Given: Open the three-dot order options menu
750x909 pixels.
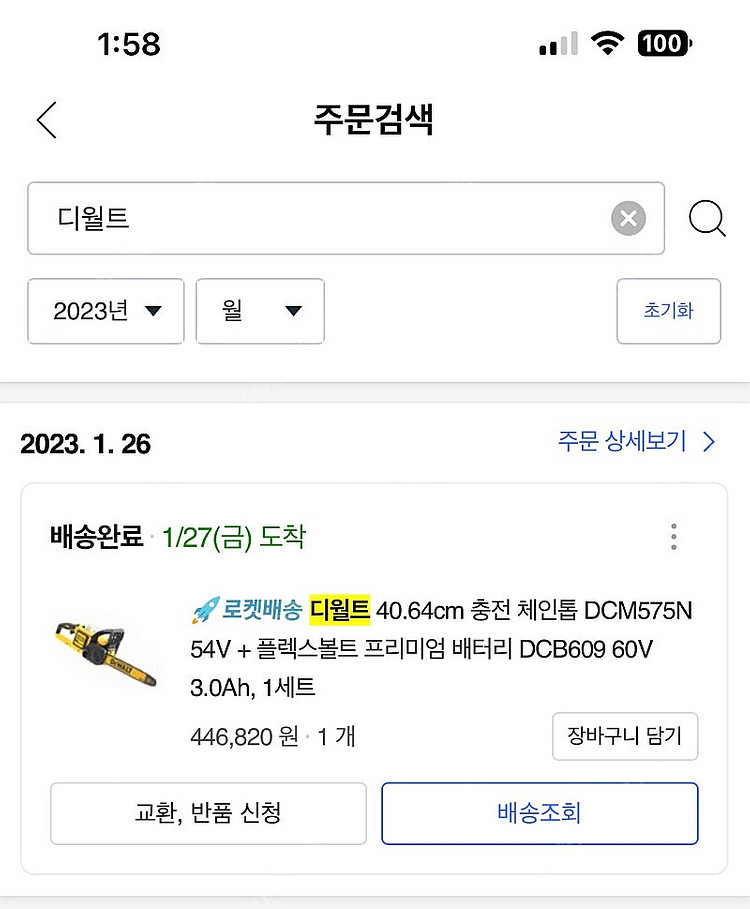Looking at the screenshot, I should click(674, 537).
